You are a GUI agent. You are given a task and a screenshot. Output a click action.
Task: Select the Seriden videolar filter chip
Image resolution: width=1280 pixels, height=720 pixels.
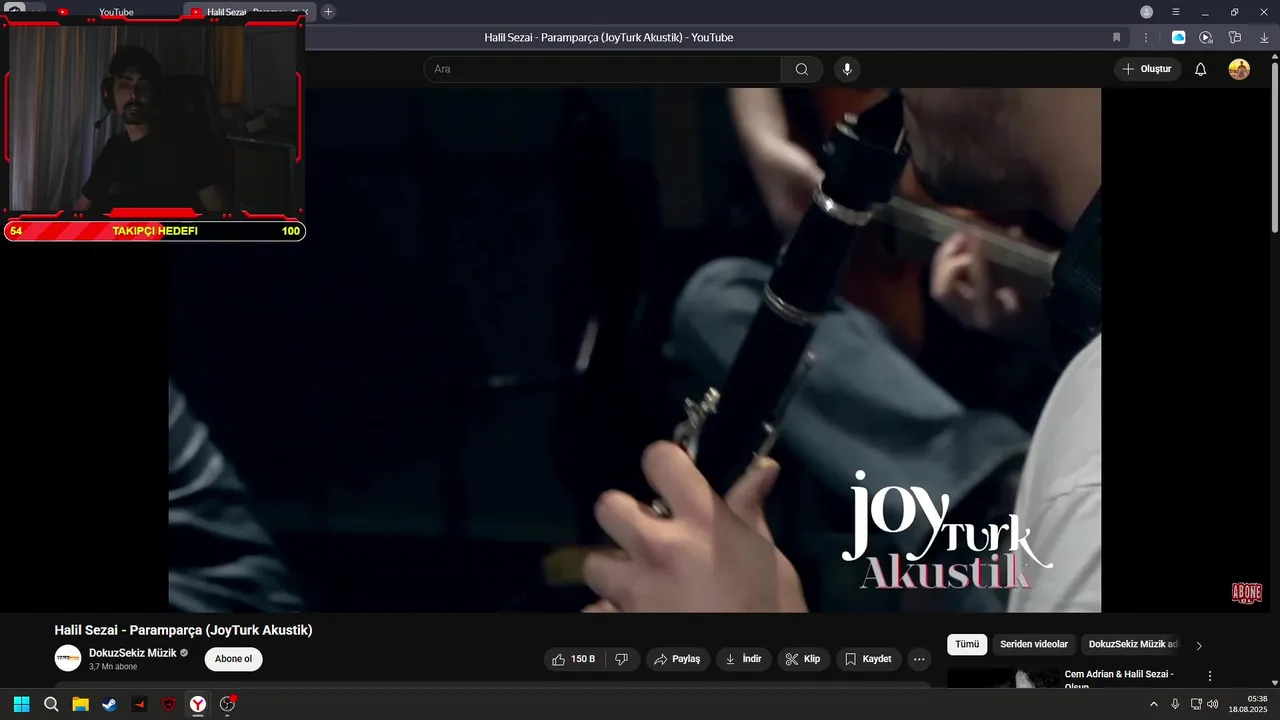pos(1034,644)
